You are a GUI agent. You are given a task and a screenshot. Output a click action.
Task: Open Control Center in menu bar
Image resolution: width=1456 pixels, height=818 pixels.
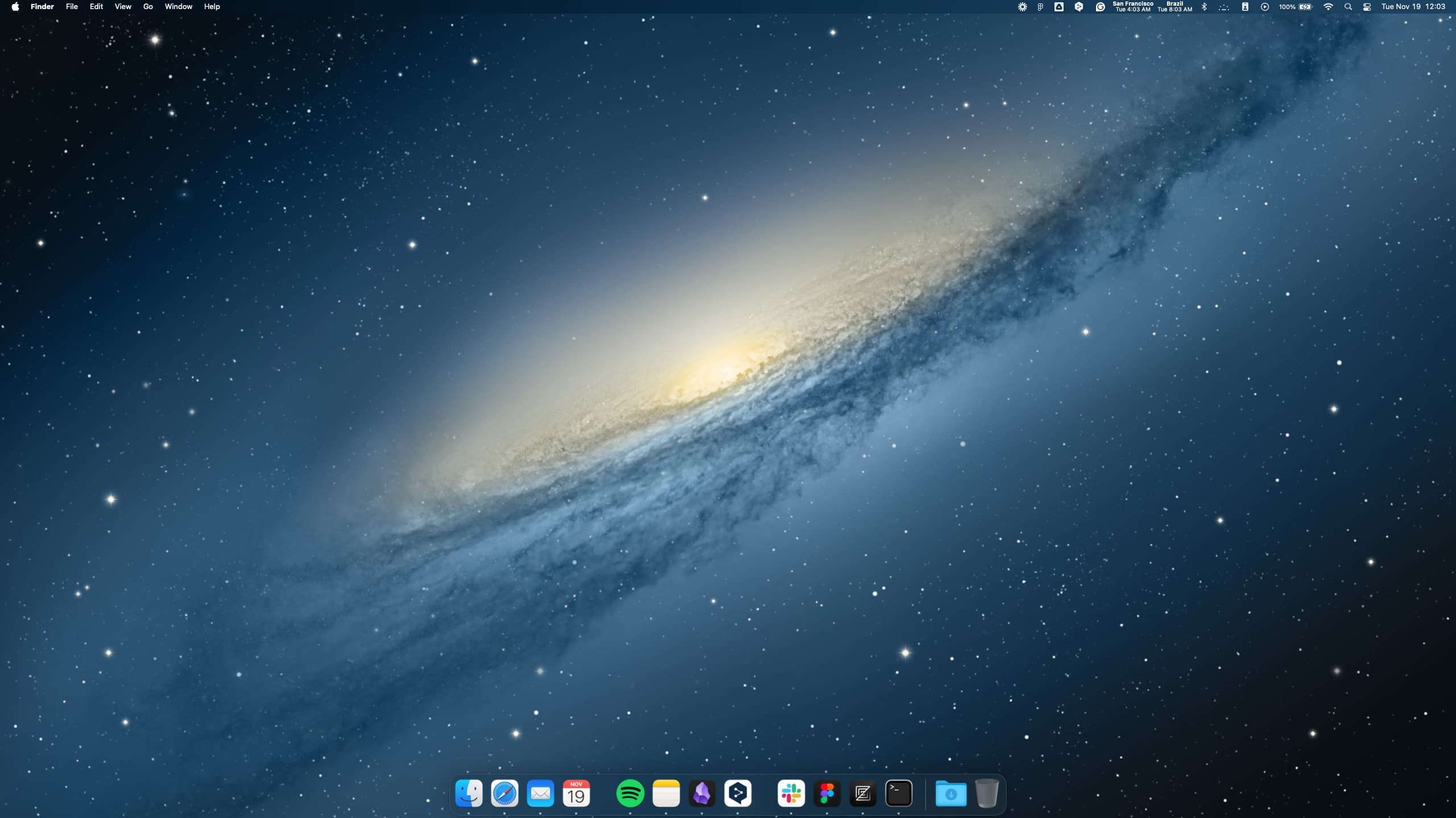[x=1367, y=7]
